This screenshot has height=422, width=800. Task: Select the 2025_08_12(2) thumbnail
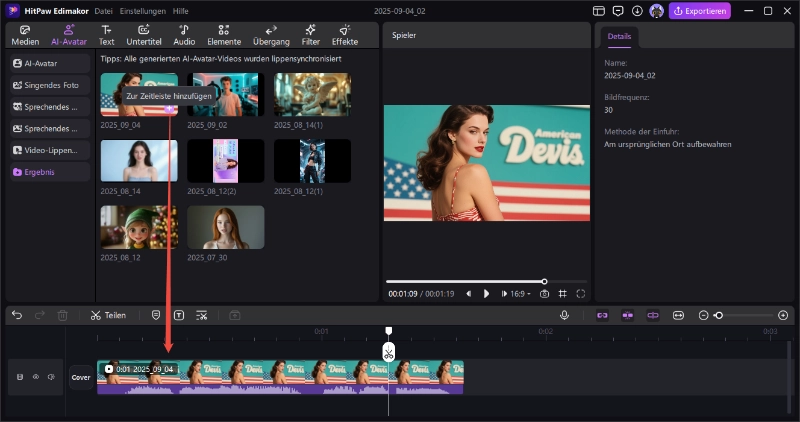click(226, 161)
